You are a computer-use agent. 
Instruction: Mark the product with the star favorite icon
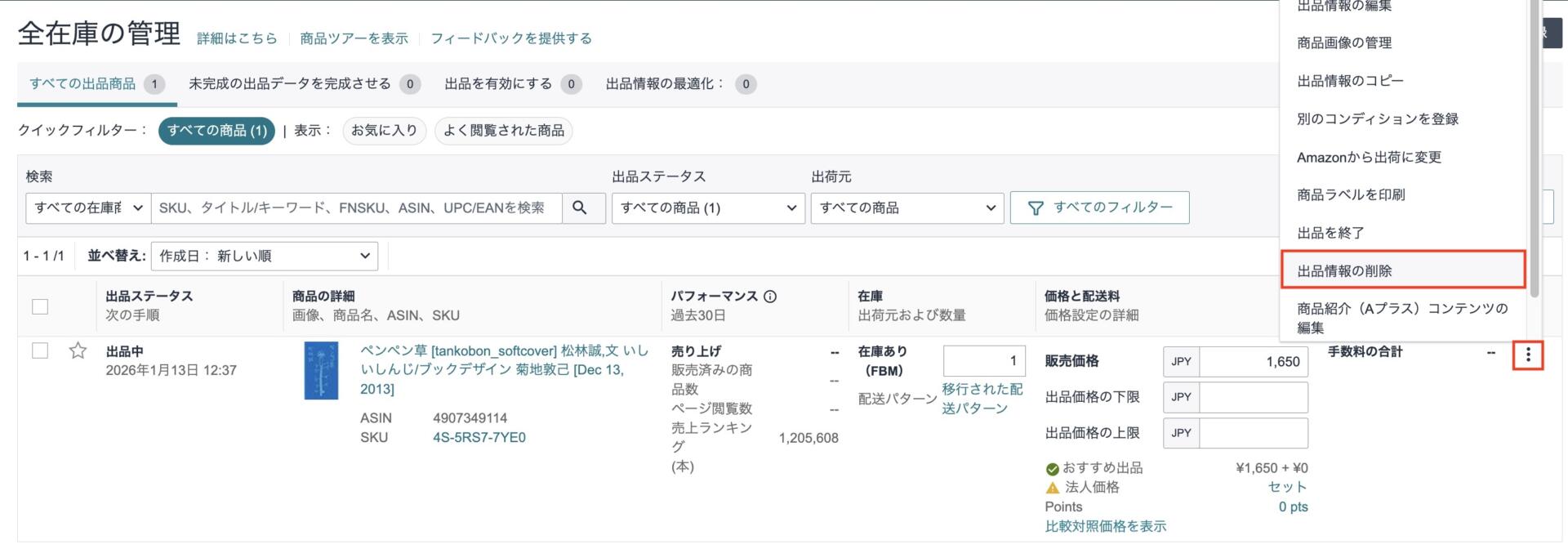78,351
